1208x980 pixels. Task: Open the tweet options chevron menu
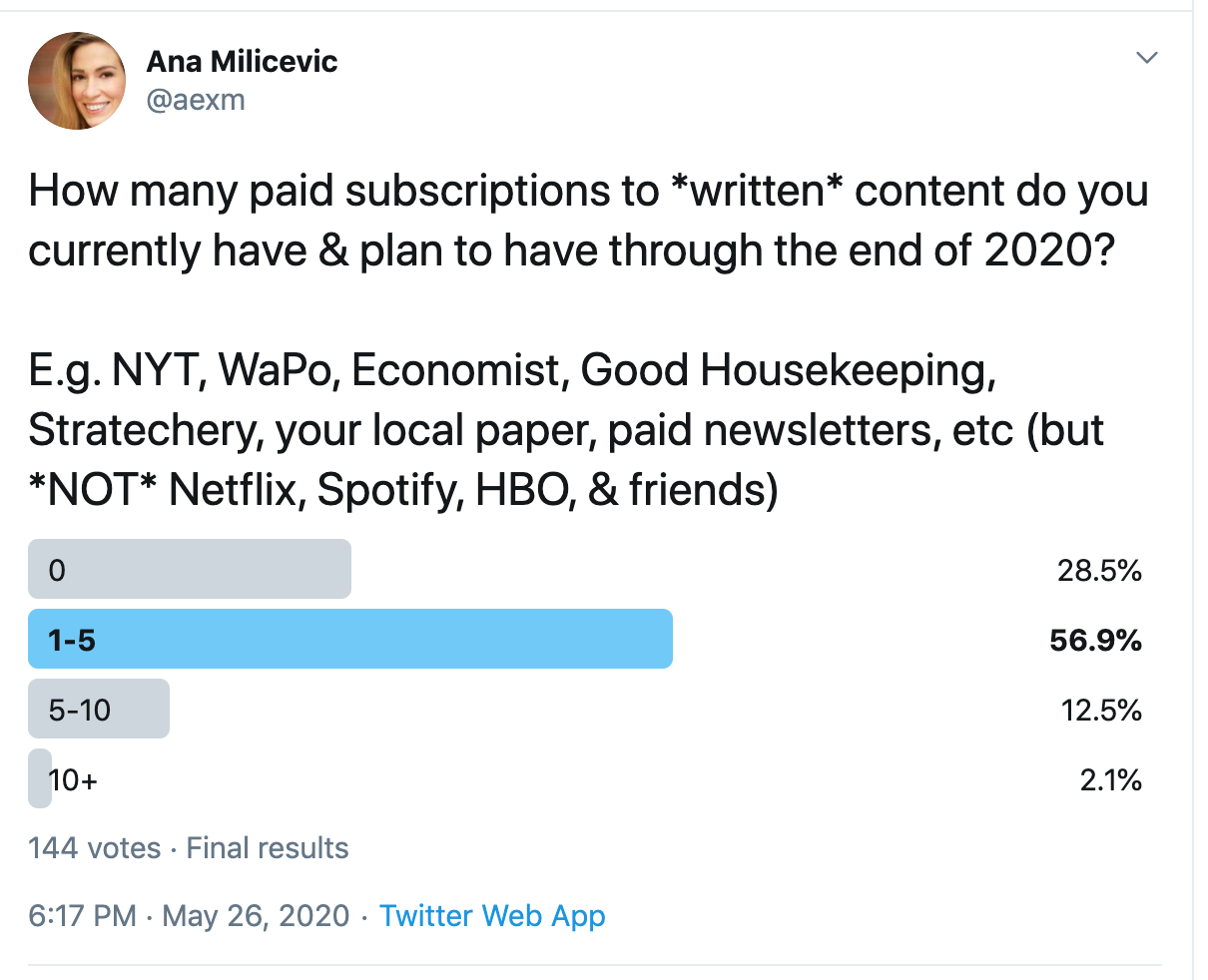[1147, 58]
